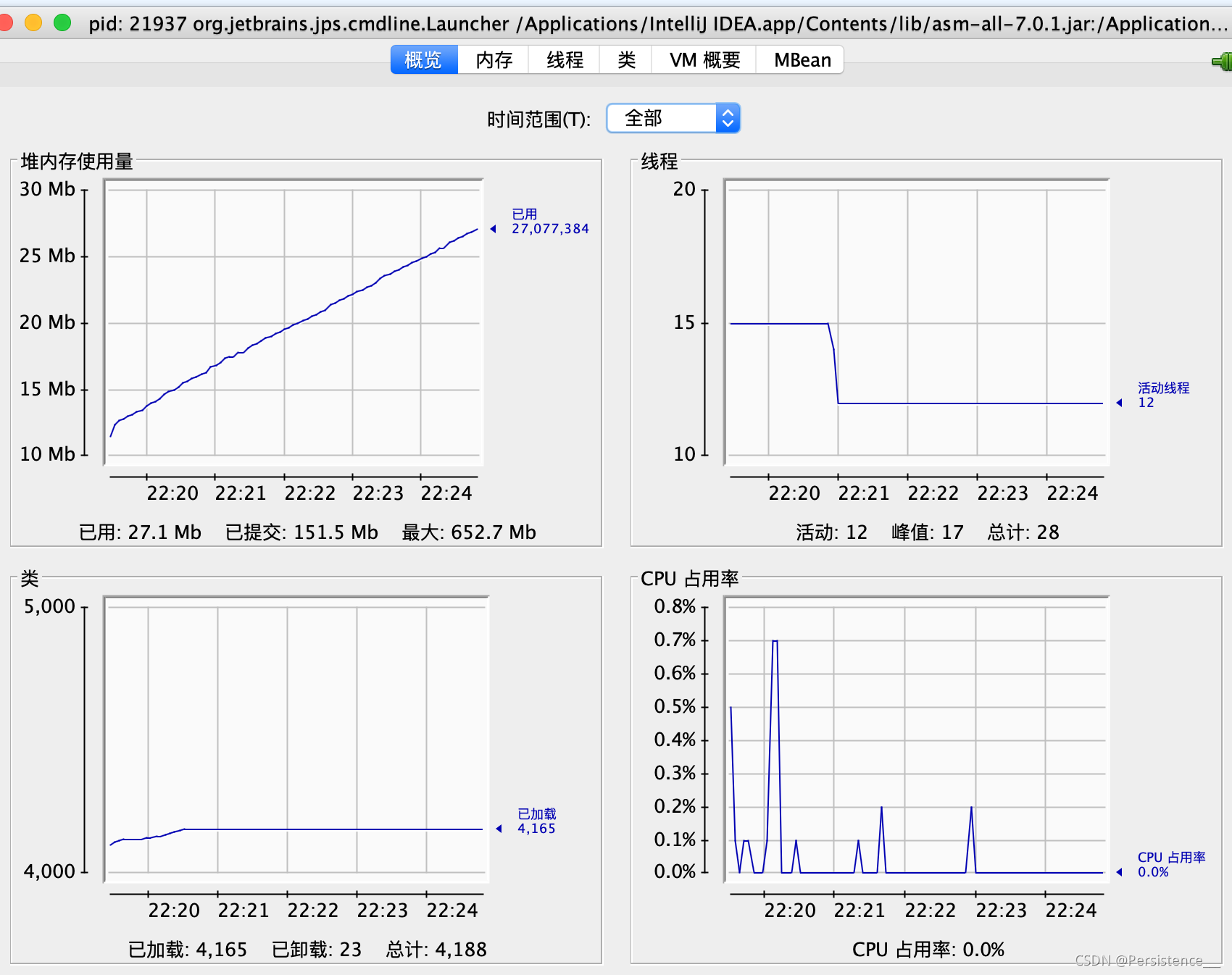Viewport: 1232px width, 975px height.
Task: Click the green maximize window button
Action: point(63,22)
